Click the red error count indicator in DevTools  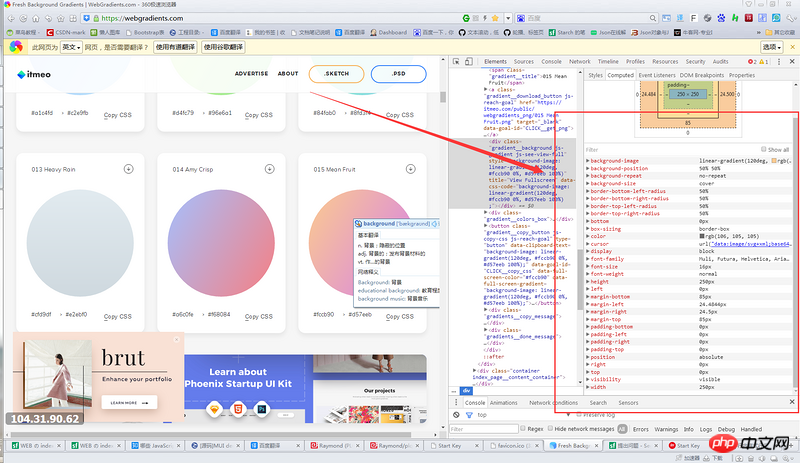pyautogui.click(x=752, y=61)
